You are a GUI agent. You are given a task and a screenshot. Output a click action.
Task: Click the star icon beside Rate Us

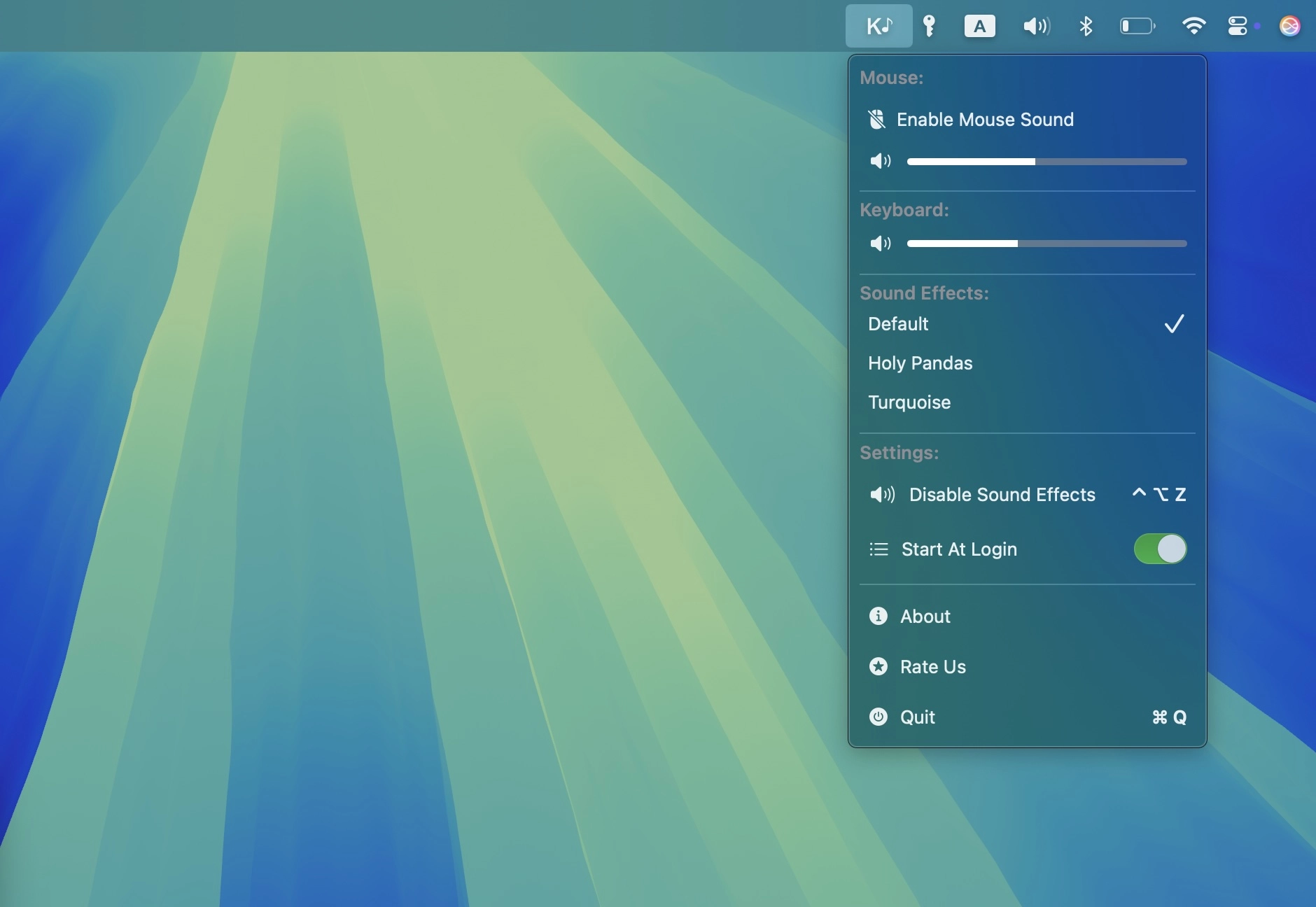click(878, 667)
